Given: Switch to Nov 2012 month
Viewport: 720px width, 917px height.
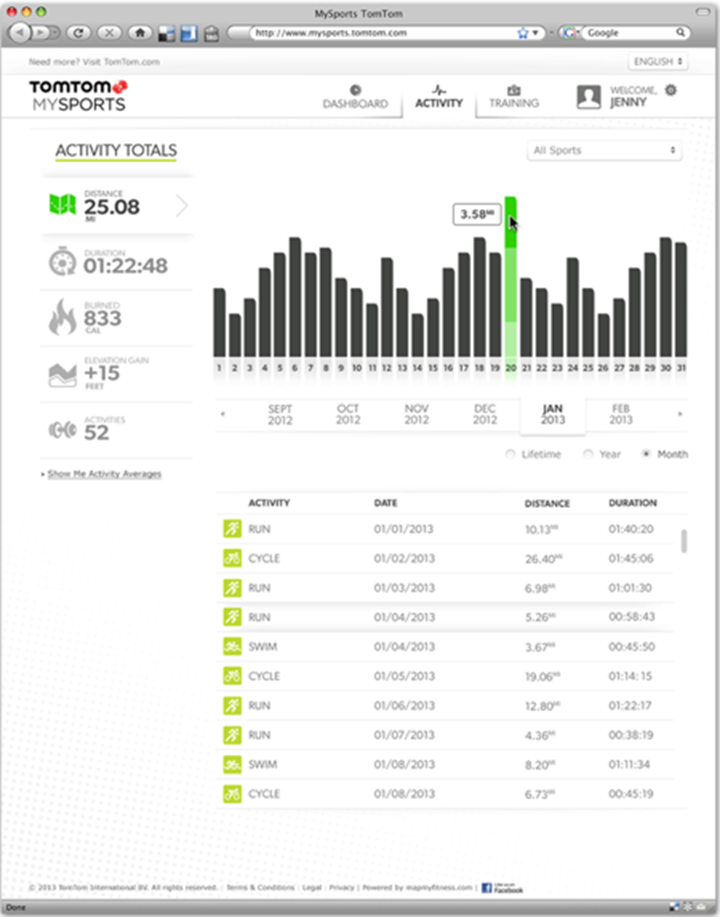Looking at the screenshot, I should coord(416,414).
